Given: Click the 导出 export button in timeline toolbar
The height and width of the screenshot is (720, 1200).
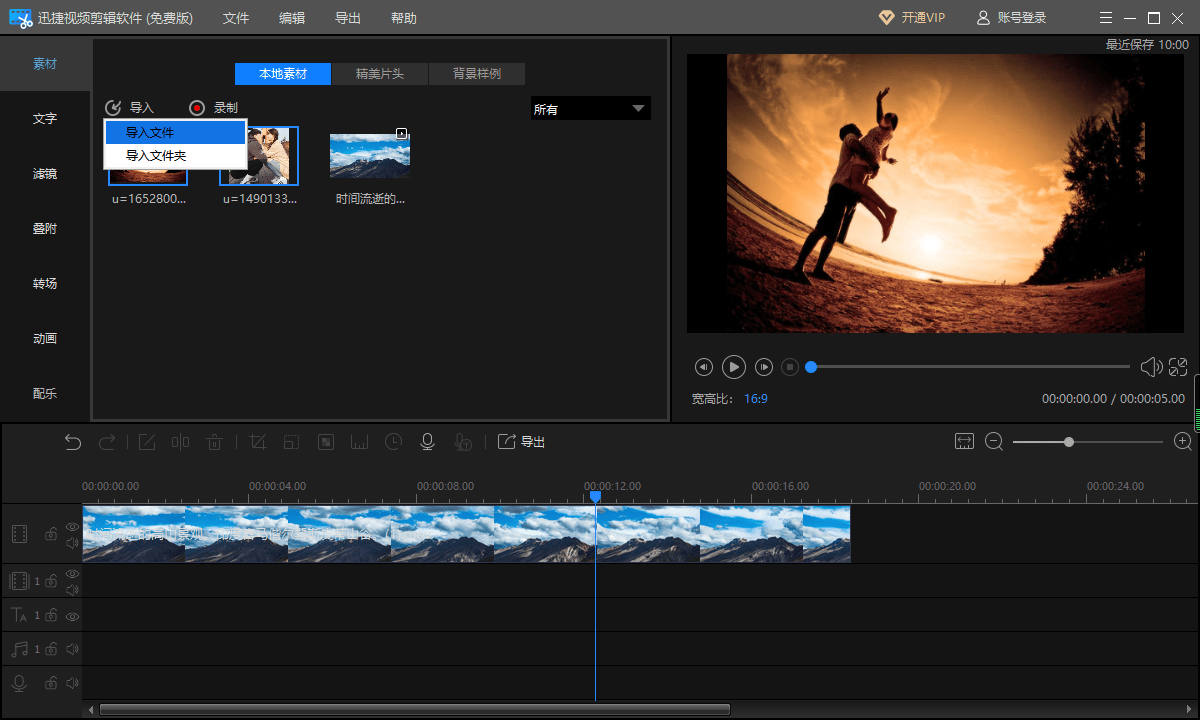Looking at the screenshot, I should (522, 442).
